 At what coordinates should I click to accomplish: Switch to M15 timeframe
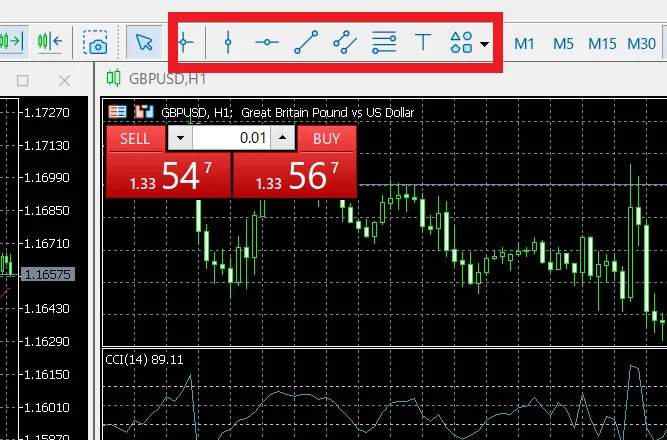(602, 43)
